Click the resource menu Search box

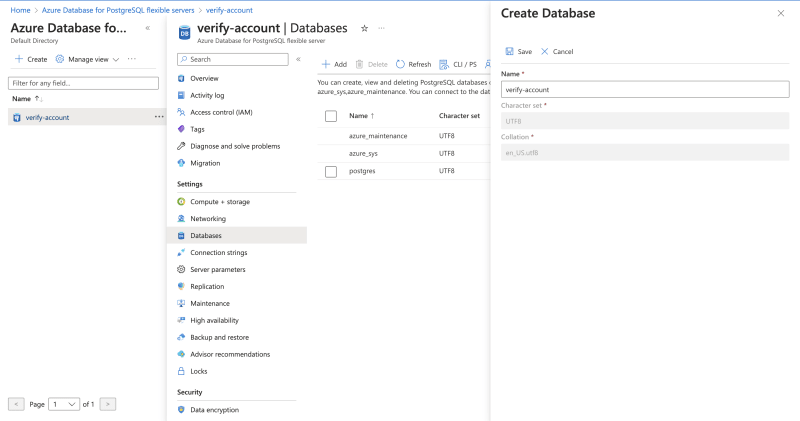(x=233, y=59)
